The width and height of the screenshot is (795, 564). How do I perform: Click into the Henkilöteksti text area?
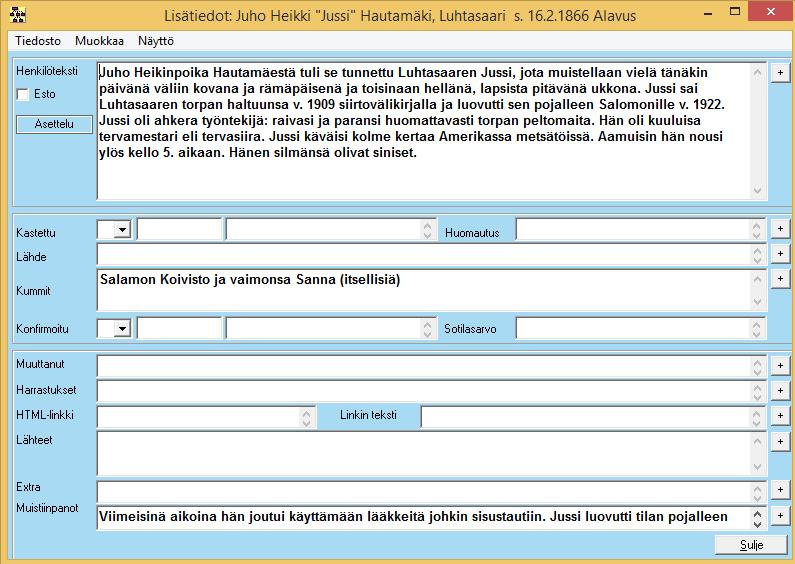[431, 131]
